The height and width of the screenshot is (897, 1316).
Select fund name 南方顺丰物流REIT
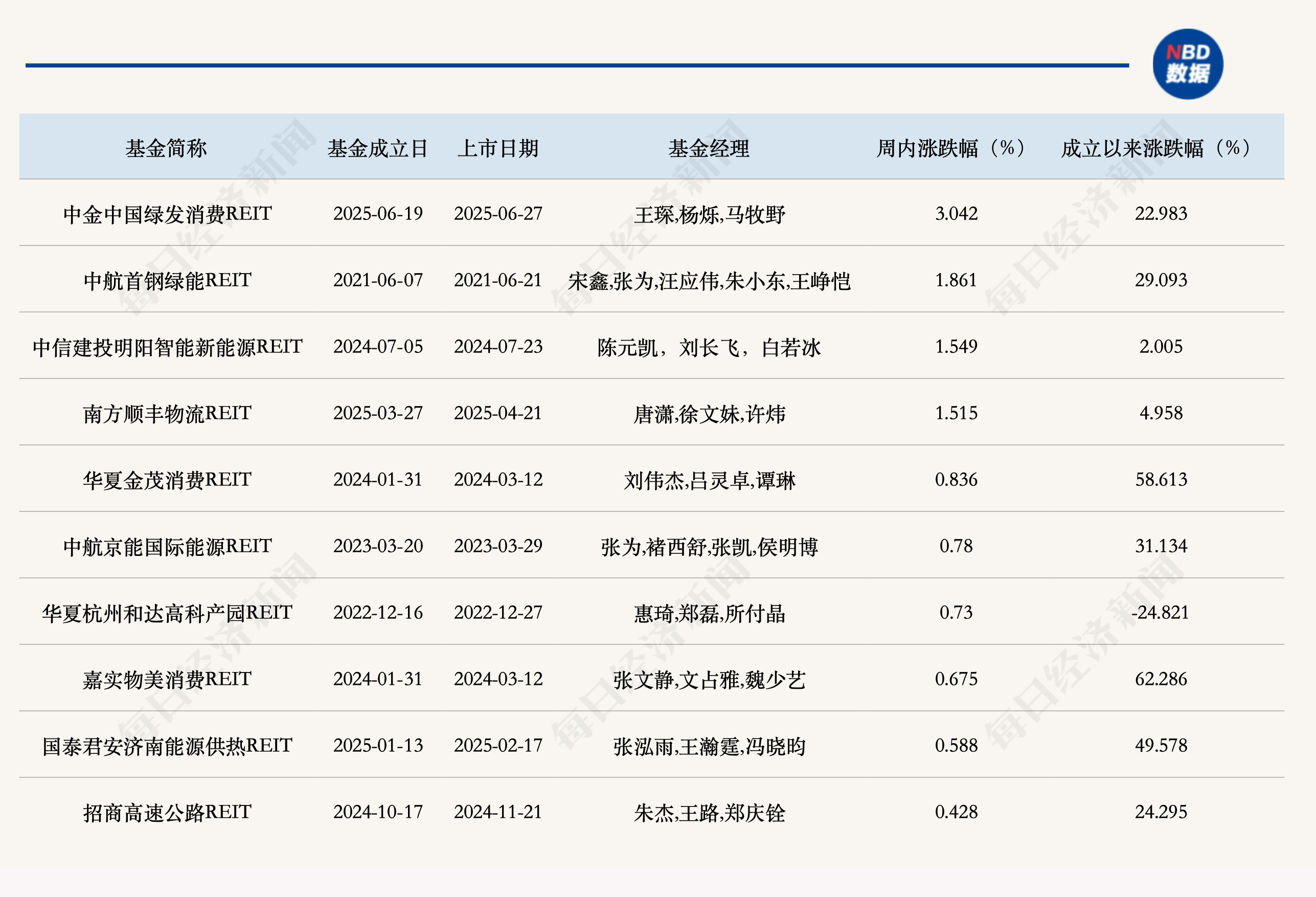point(168,413)
